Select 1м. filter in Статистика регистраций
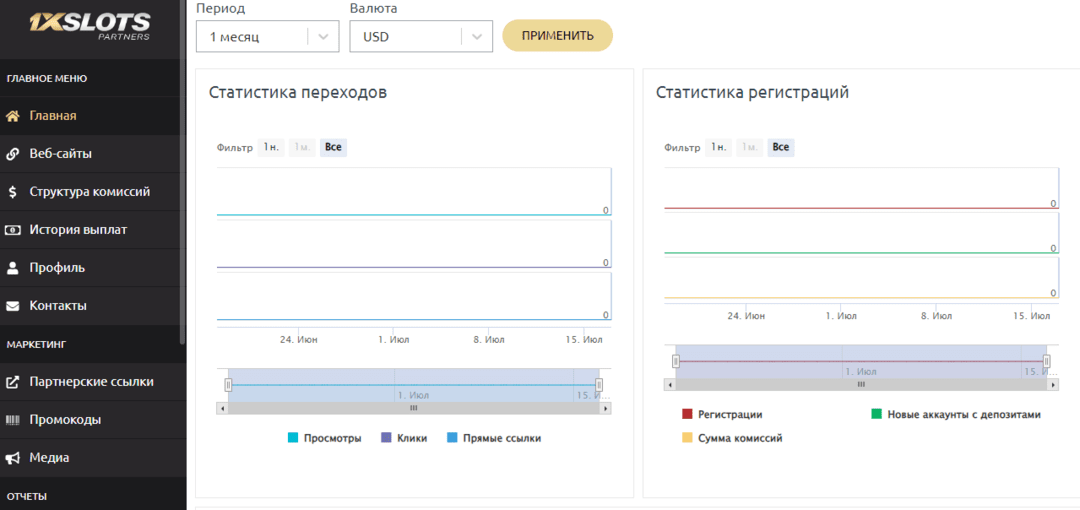This screenshot has height=510, width=1080. click(749, 147)
